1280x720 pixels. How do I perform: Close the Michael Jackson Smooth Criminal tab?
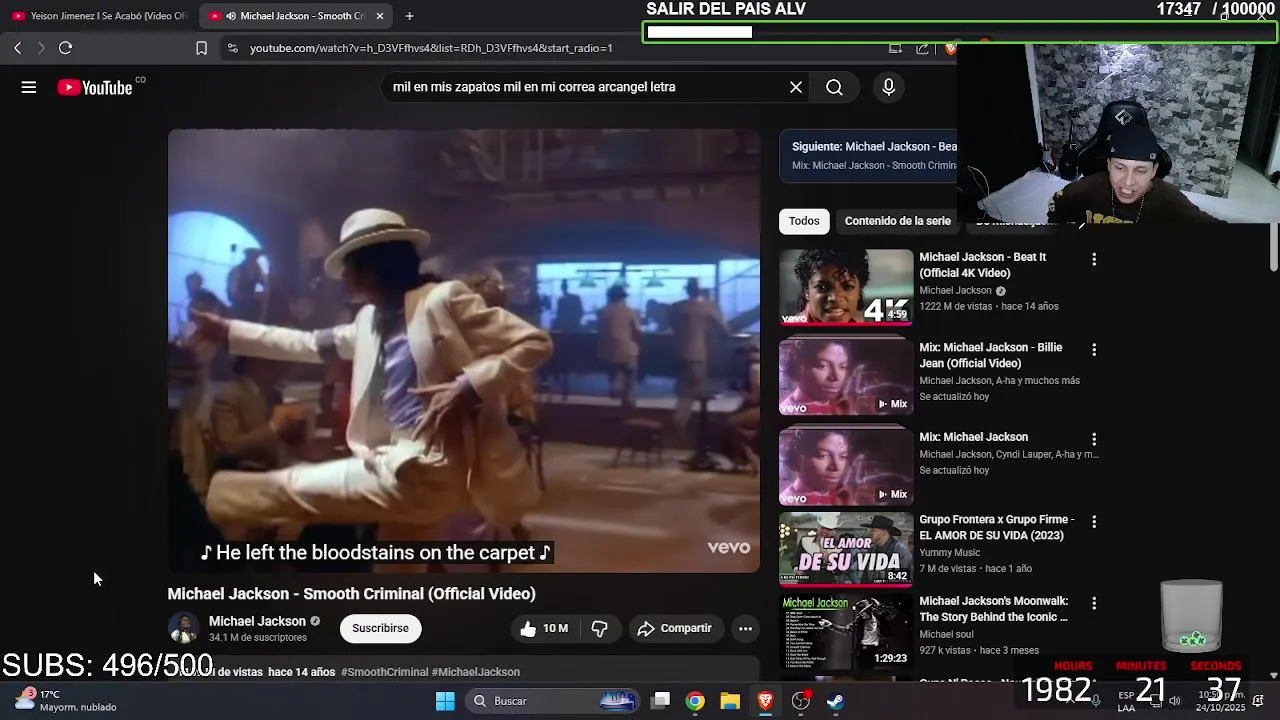click(379, 16)
